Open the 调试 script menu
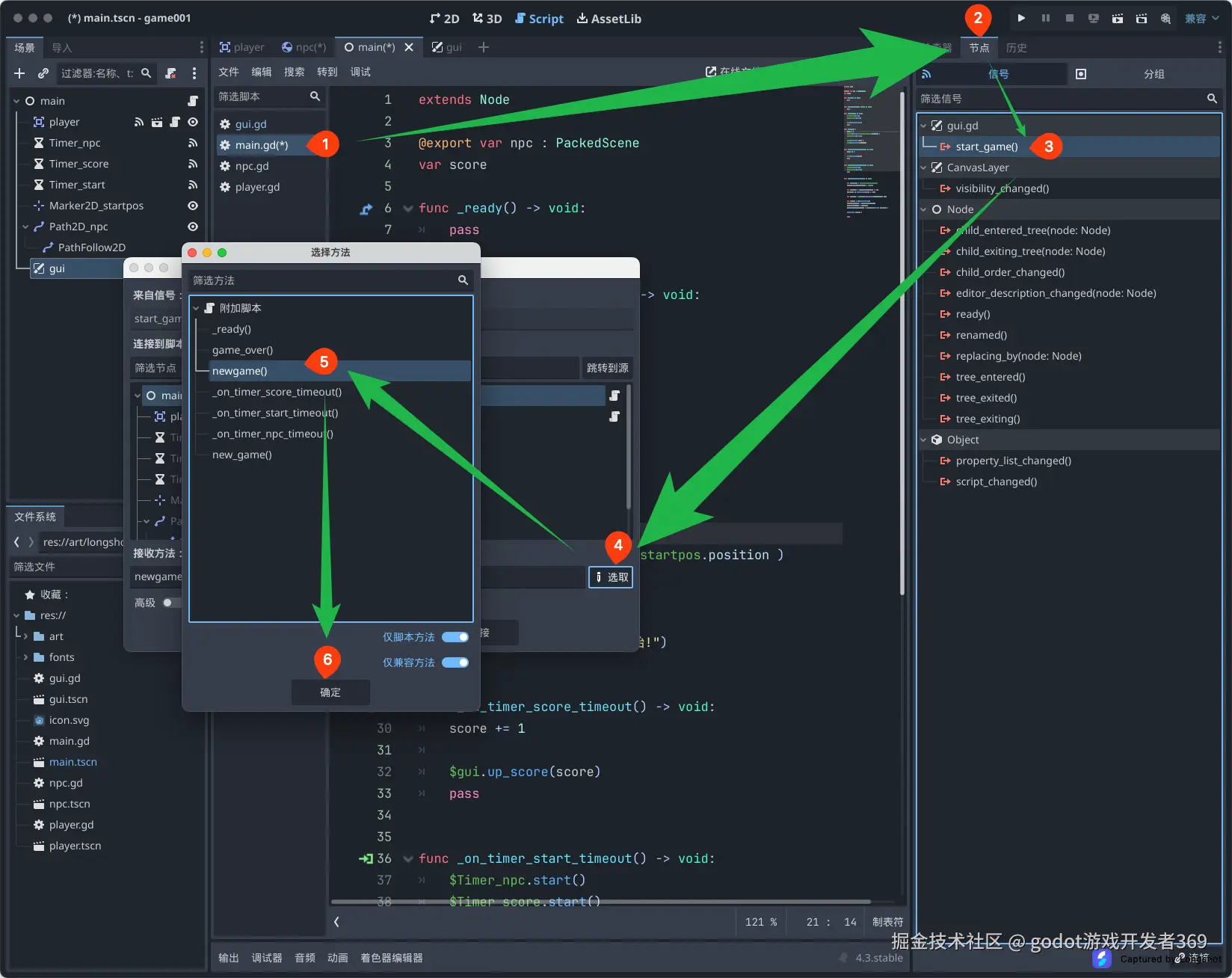This screenshot has height=978, width=1232. (x=360, y=72)
